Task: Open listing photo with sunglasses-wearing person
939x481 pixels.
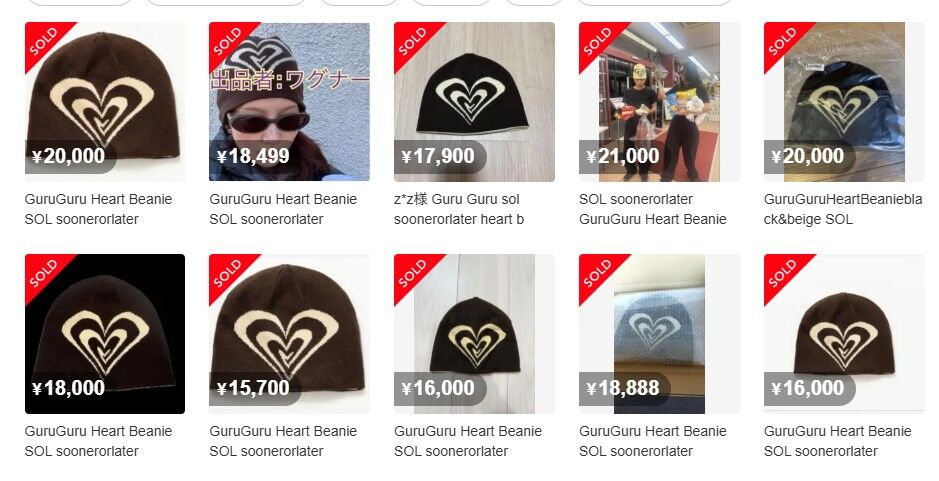Action: point(289,101)
